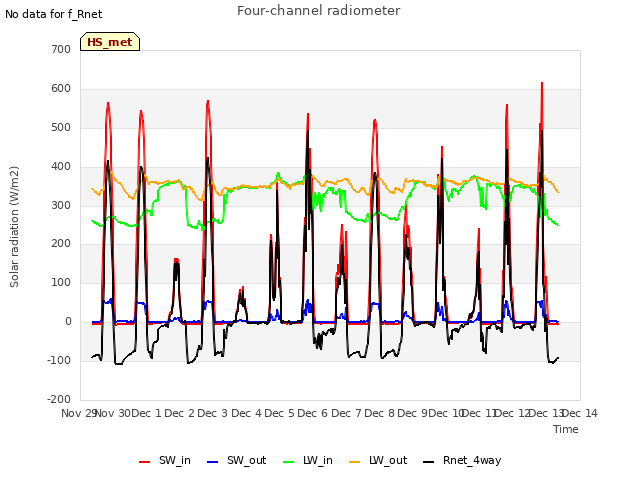The width and height of the screenshot is (640, 480).
Task: Click the -100 y-axis tick label
Action: 59,360
